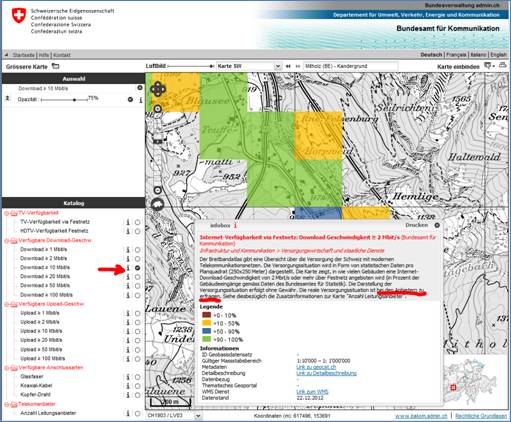Select Upload ≥ 100 Mbit/s radio button
This screenshot has height=422, width=511.
pos(137,359)
